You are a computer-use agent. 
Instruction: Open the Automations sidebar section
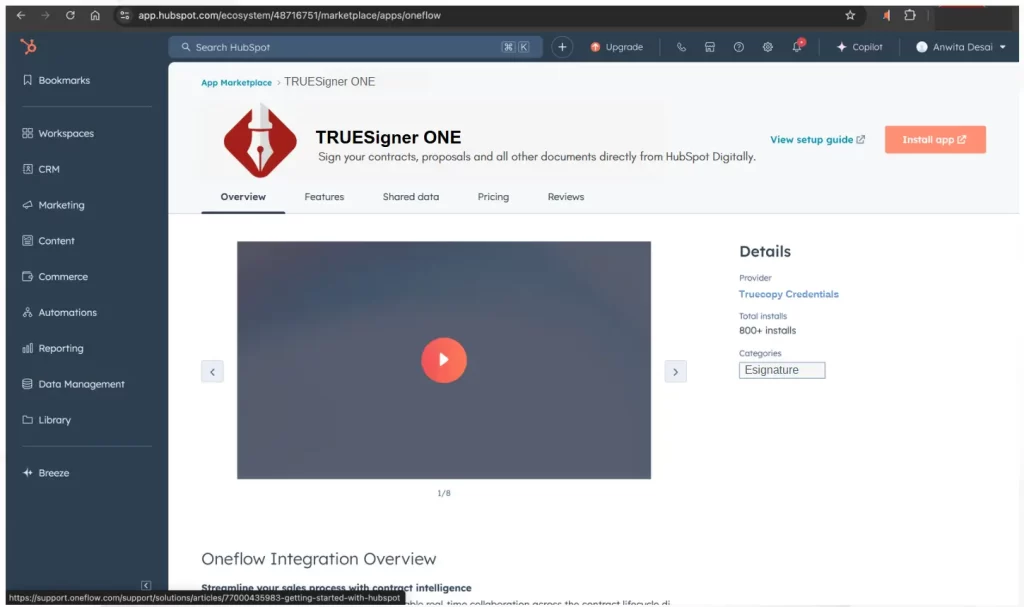click(x=59, y=312)
